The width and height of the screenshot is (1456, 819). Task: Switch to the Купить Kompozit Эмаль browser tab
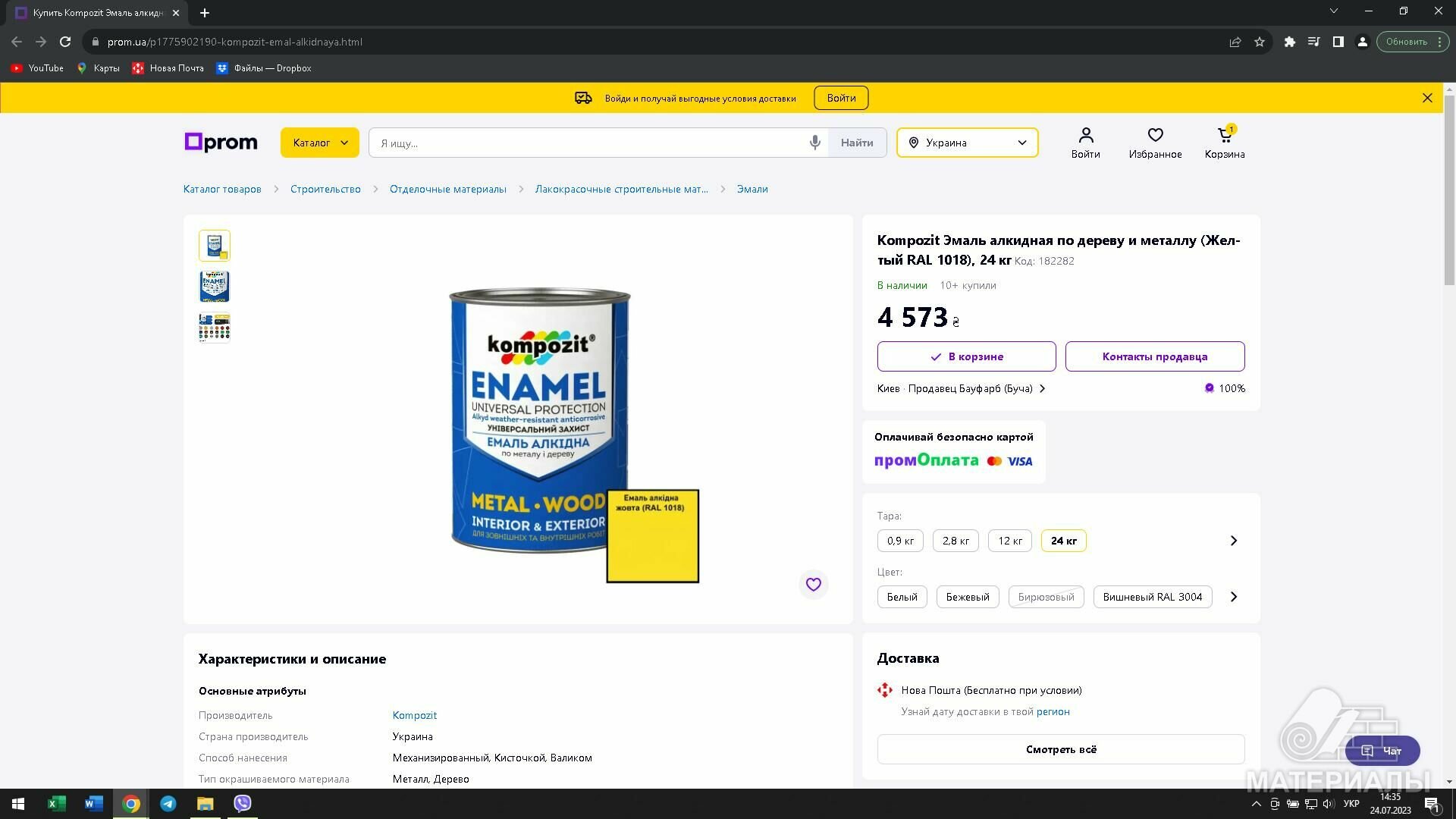point(99,13)
